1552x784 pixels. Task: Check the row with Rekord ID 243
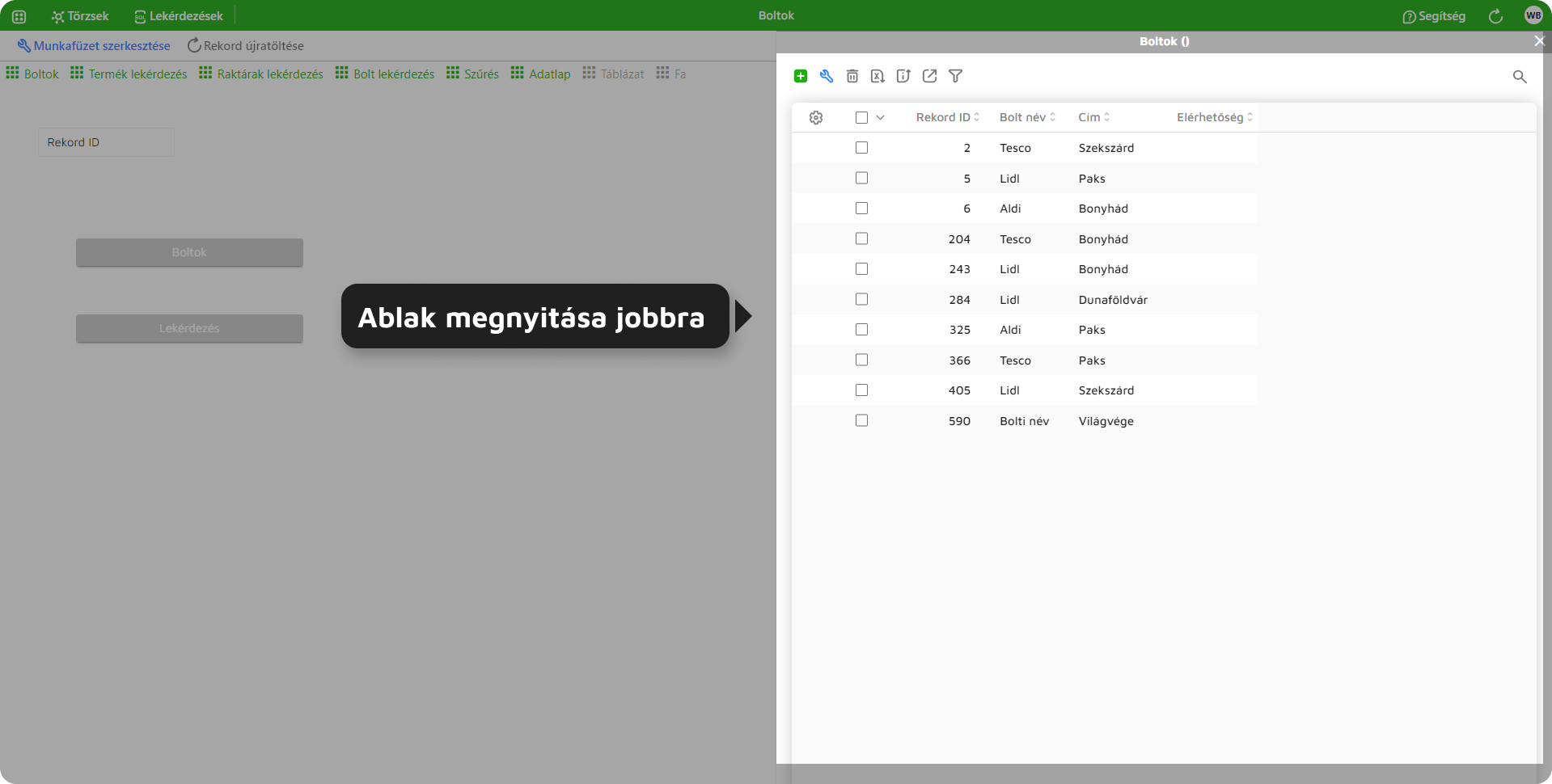(x=861, y=269)
